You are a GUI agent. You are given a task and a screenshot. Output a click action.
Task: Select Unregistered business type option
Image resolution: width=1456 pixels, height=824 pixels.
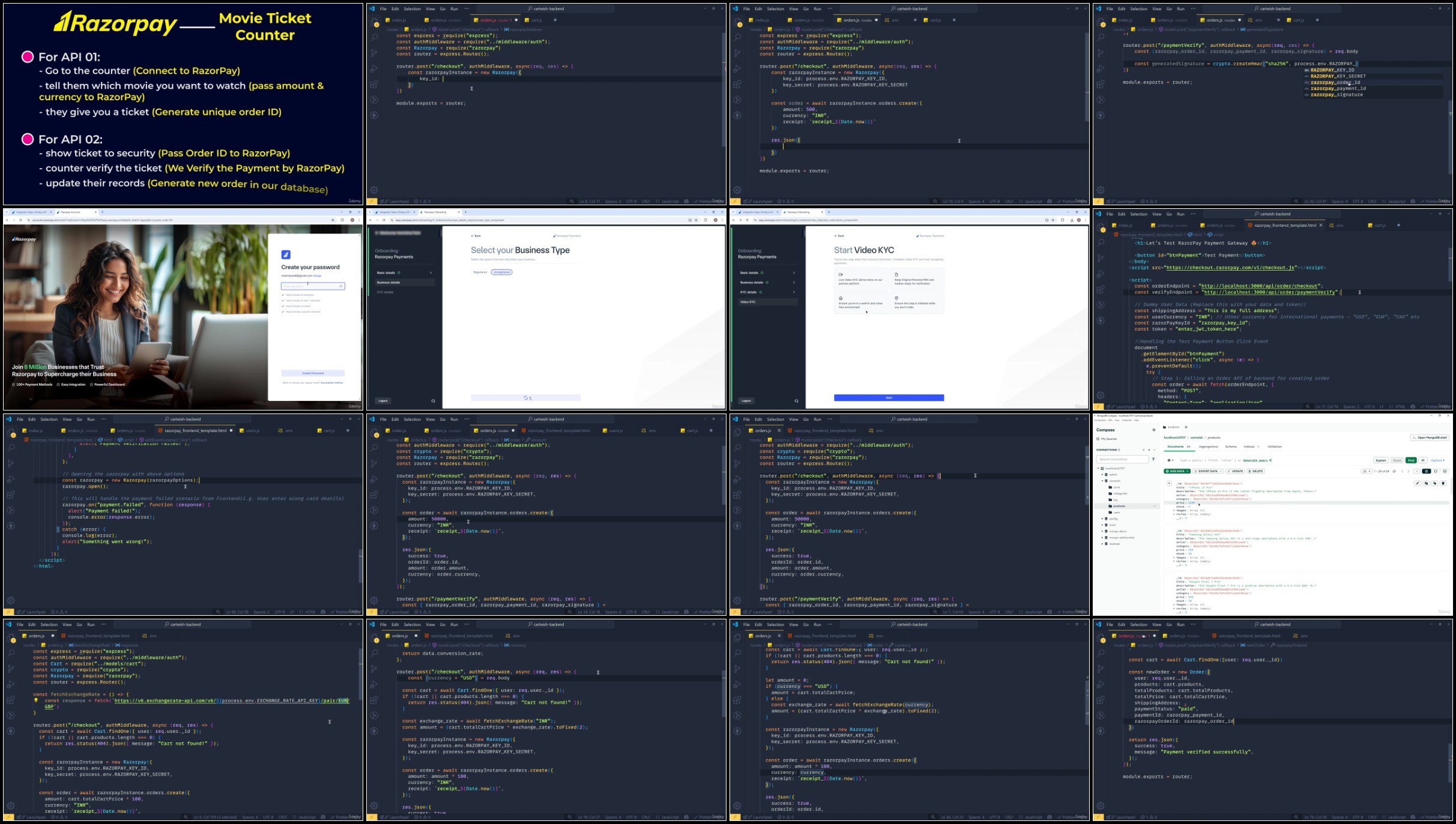pyautogui.click(x=501, y=272)
